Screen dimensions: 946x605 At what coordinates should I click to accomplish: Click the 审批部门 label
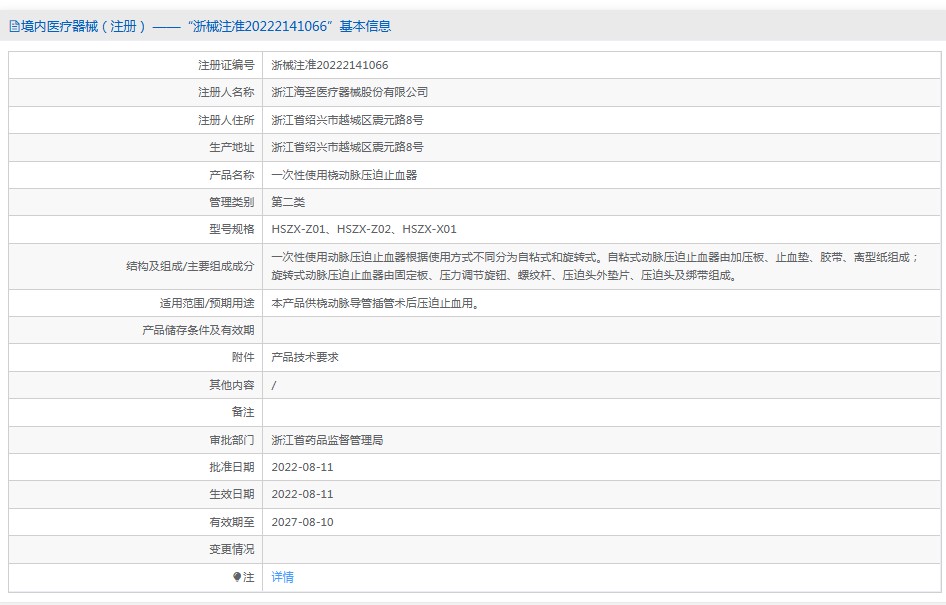232,440
